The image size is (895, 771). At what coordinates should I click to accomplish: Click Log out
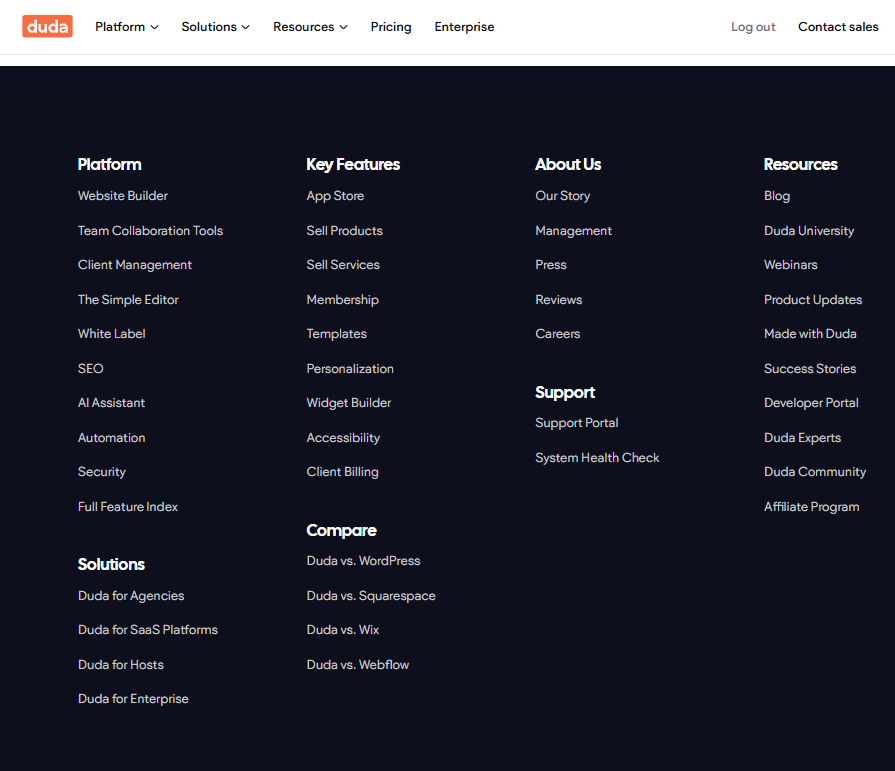[753, 27]
